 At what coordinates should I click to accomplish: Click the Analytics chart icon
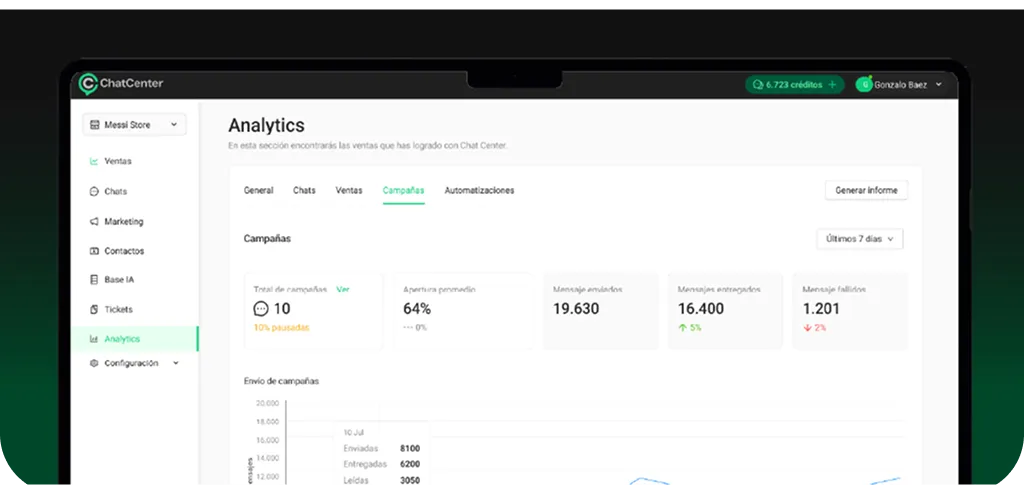[x=94, y=339]
